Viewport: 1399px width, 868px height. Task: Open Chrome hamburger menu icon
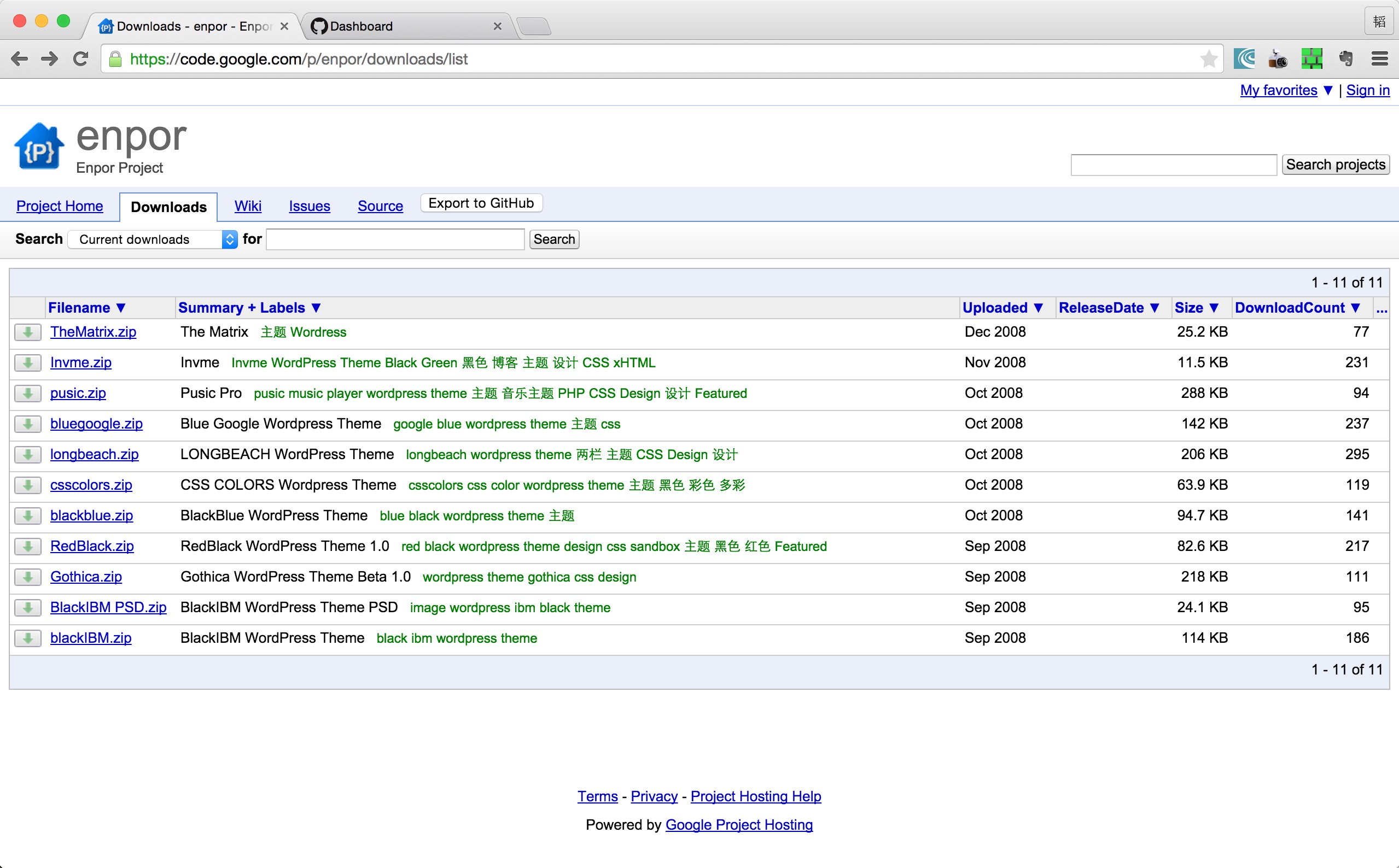(1379, 59)
